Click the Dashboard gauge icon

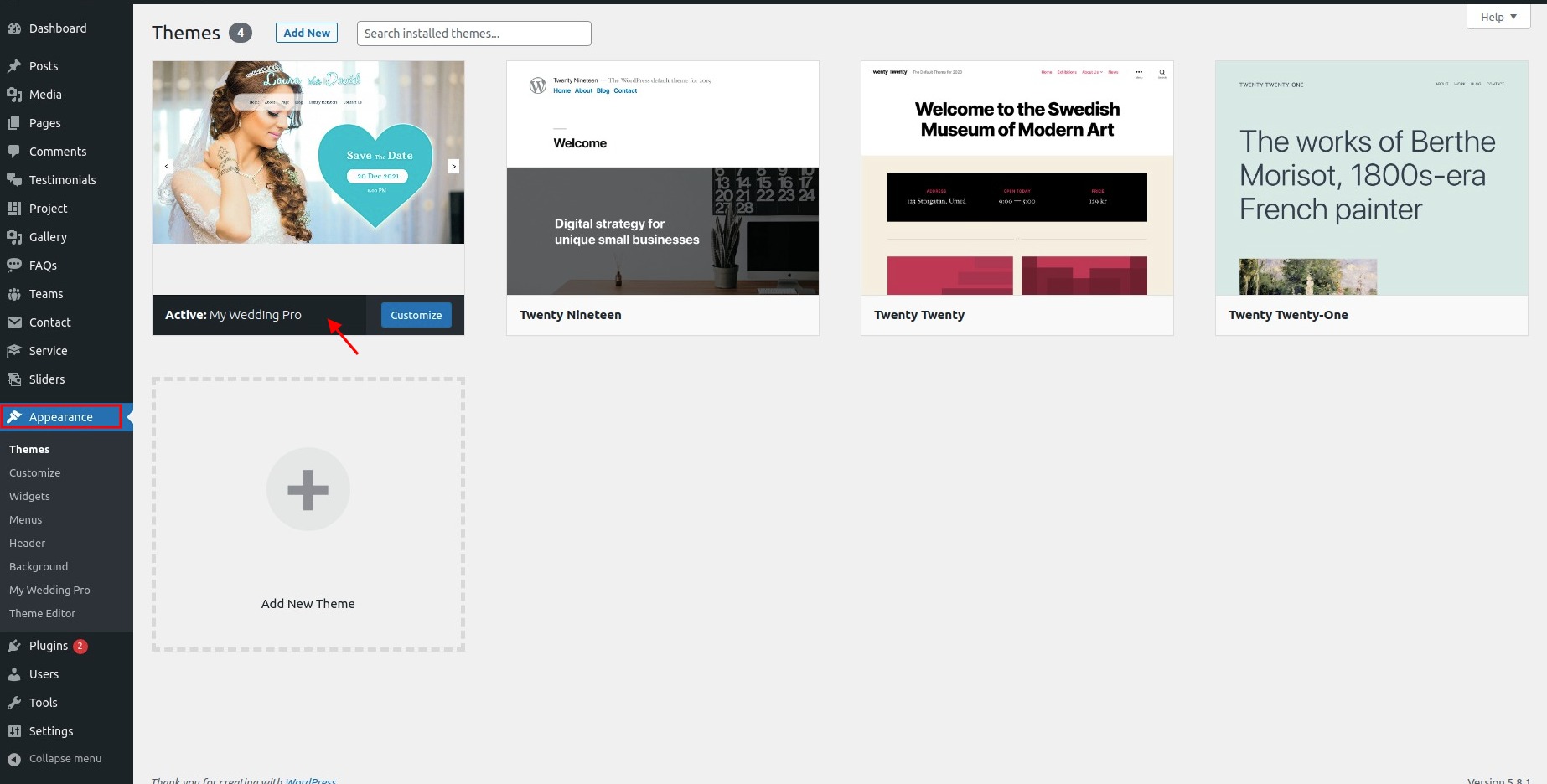pyautogui.click(x=14, y=28)
